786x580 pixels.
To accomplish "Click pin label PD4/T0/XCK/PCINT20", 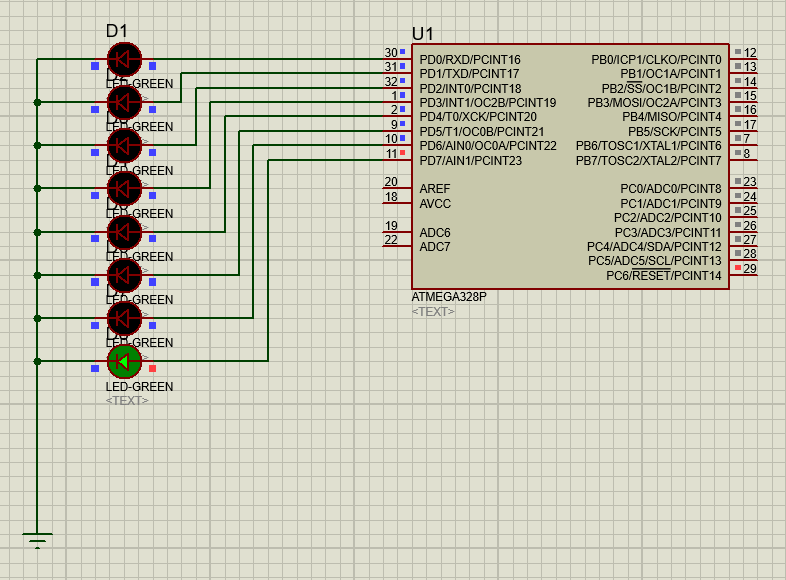I will (x=478, y=117).
